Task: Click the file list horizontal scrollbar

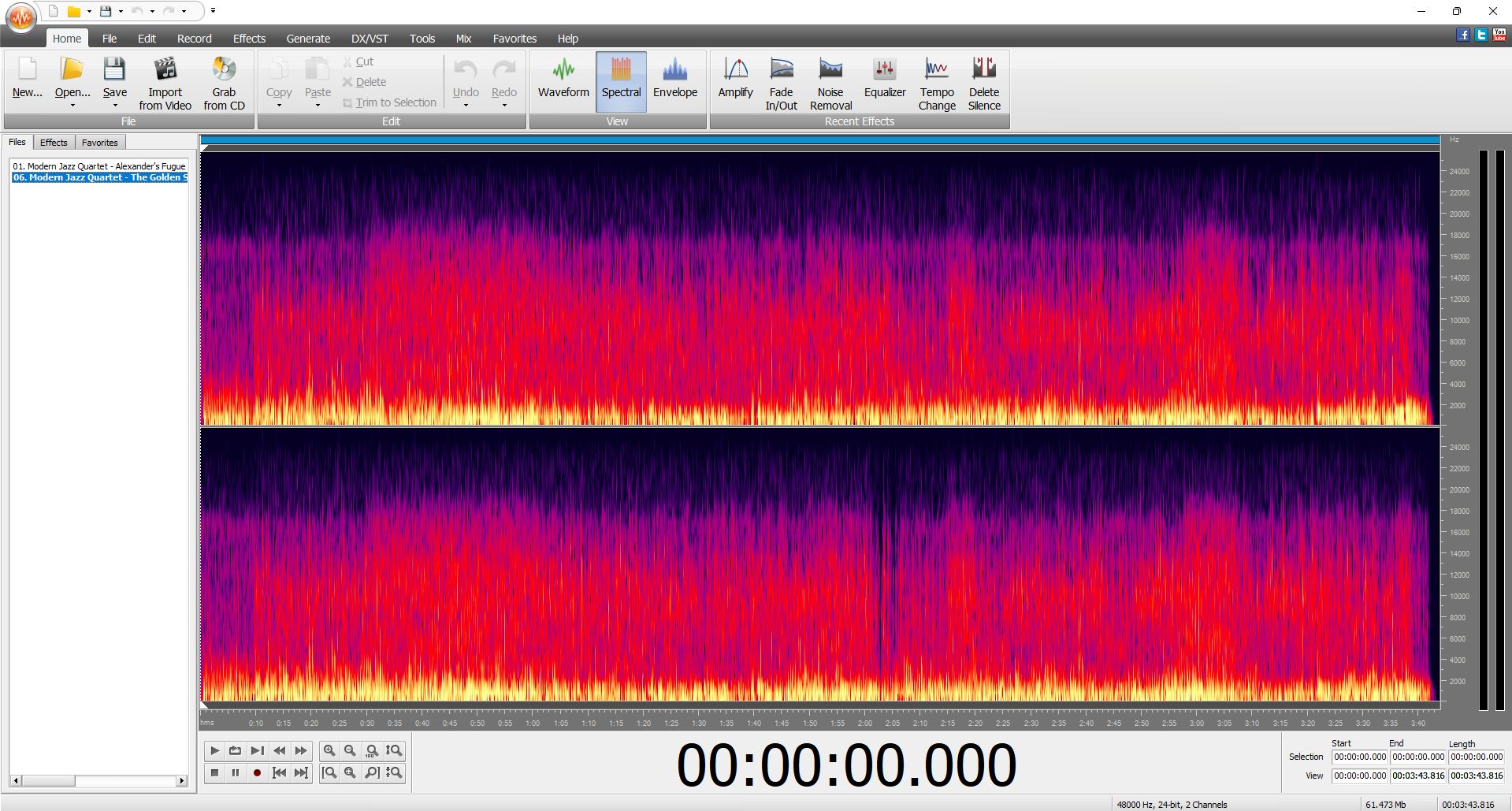Action: click(98, 781)
